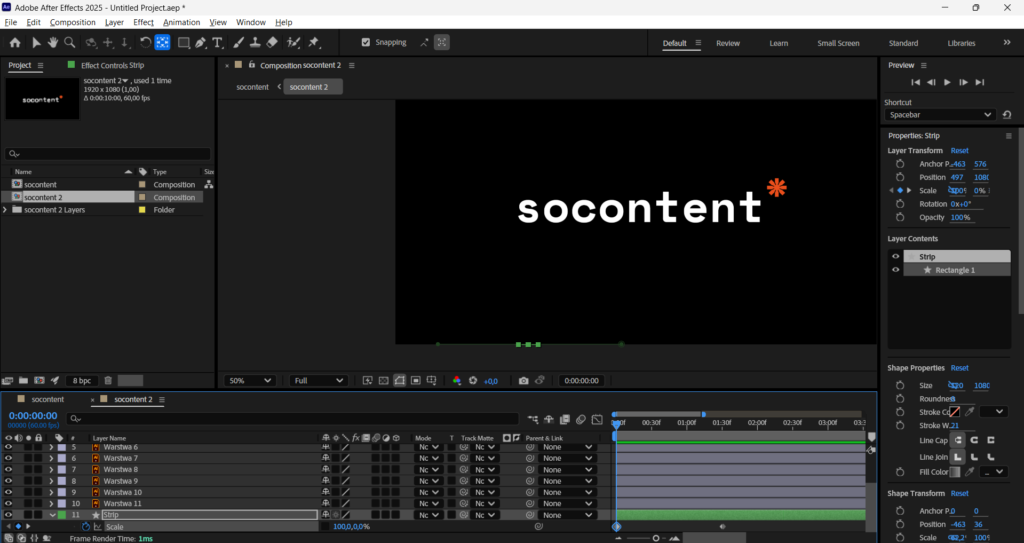Hide Warstwa 6 layer in timeline
The height and width of the screenshot is (543, 1024).
8,447
